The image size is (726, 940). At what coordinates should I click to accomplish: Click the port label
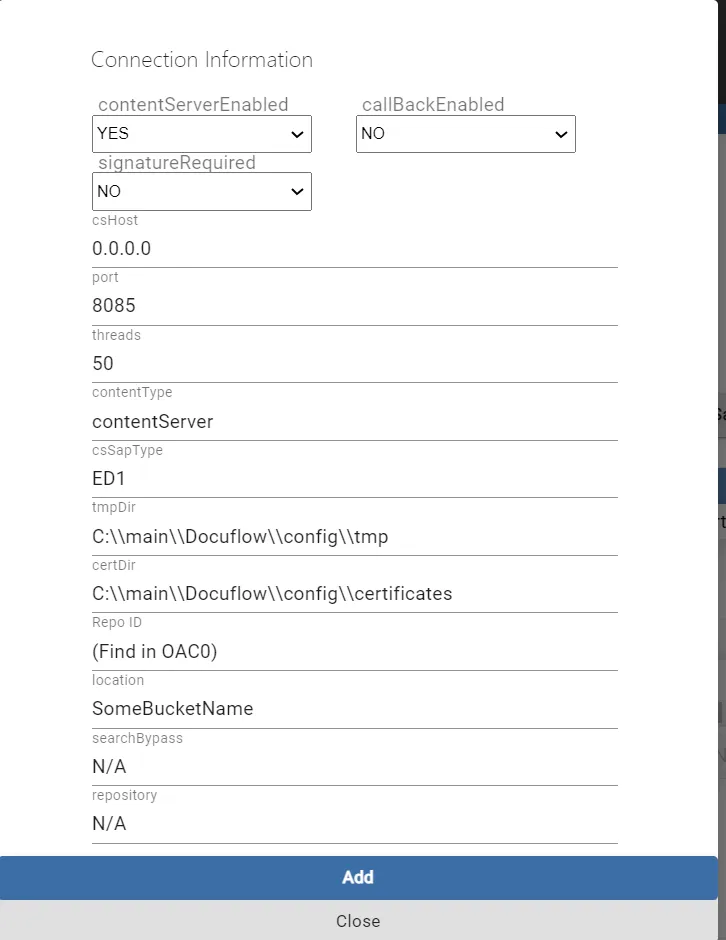[106, 278]
